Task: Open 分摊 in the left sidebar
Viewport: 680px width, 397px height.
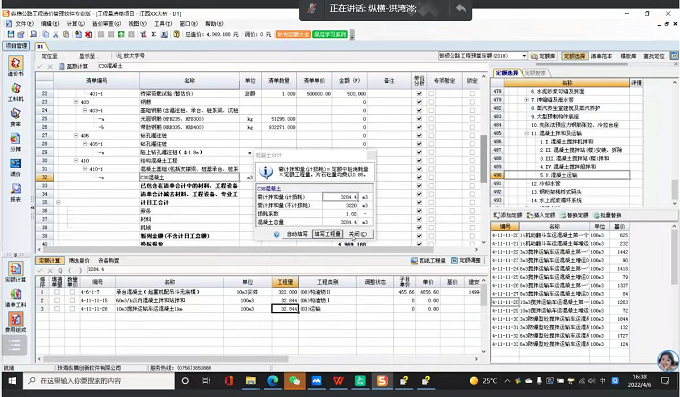Action: coord(16,142)
